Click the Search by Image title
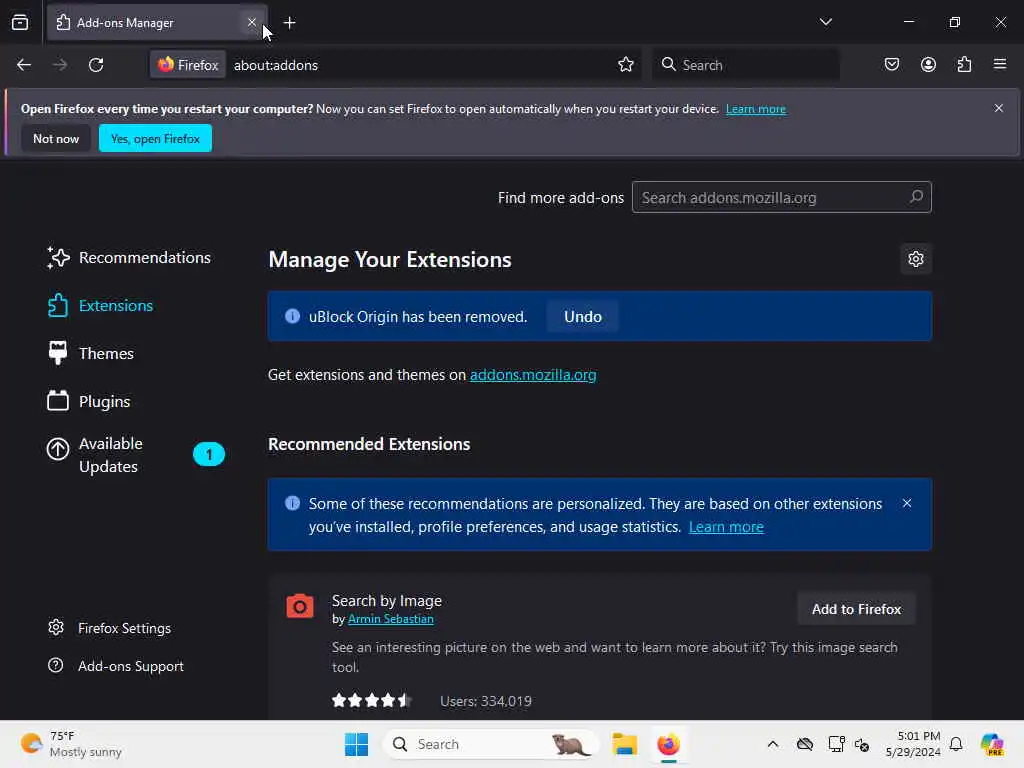Screen dimensions: 1024x768 point(387,601)
